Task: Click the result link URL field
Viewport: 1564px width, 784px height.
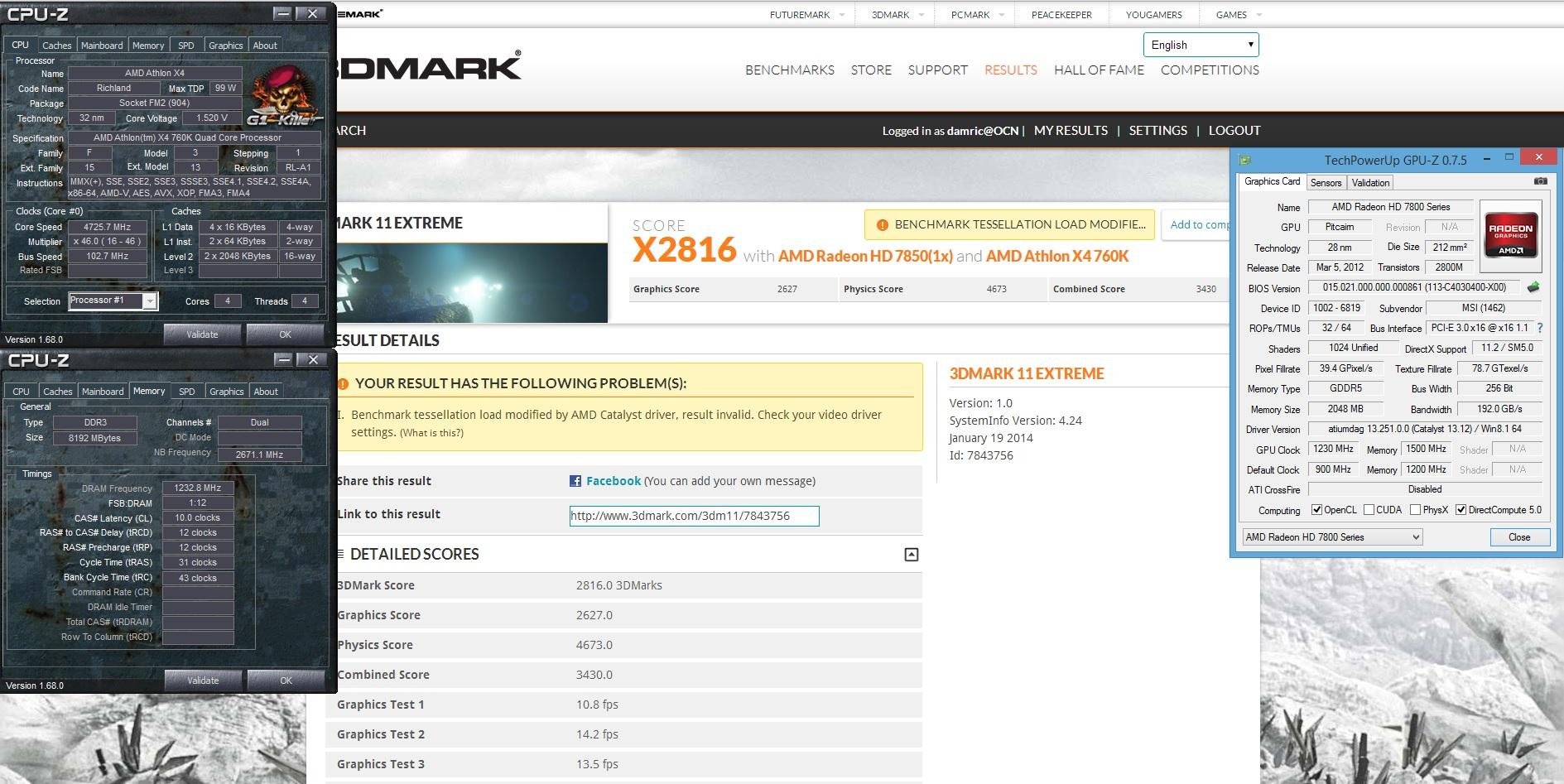Action: (694, 516)
